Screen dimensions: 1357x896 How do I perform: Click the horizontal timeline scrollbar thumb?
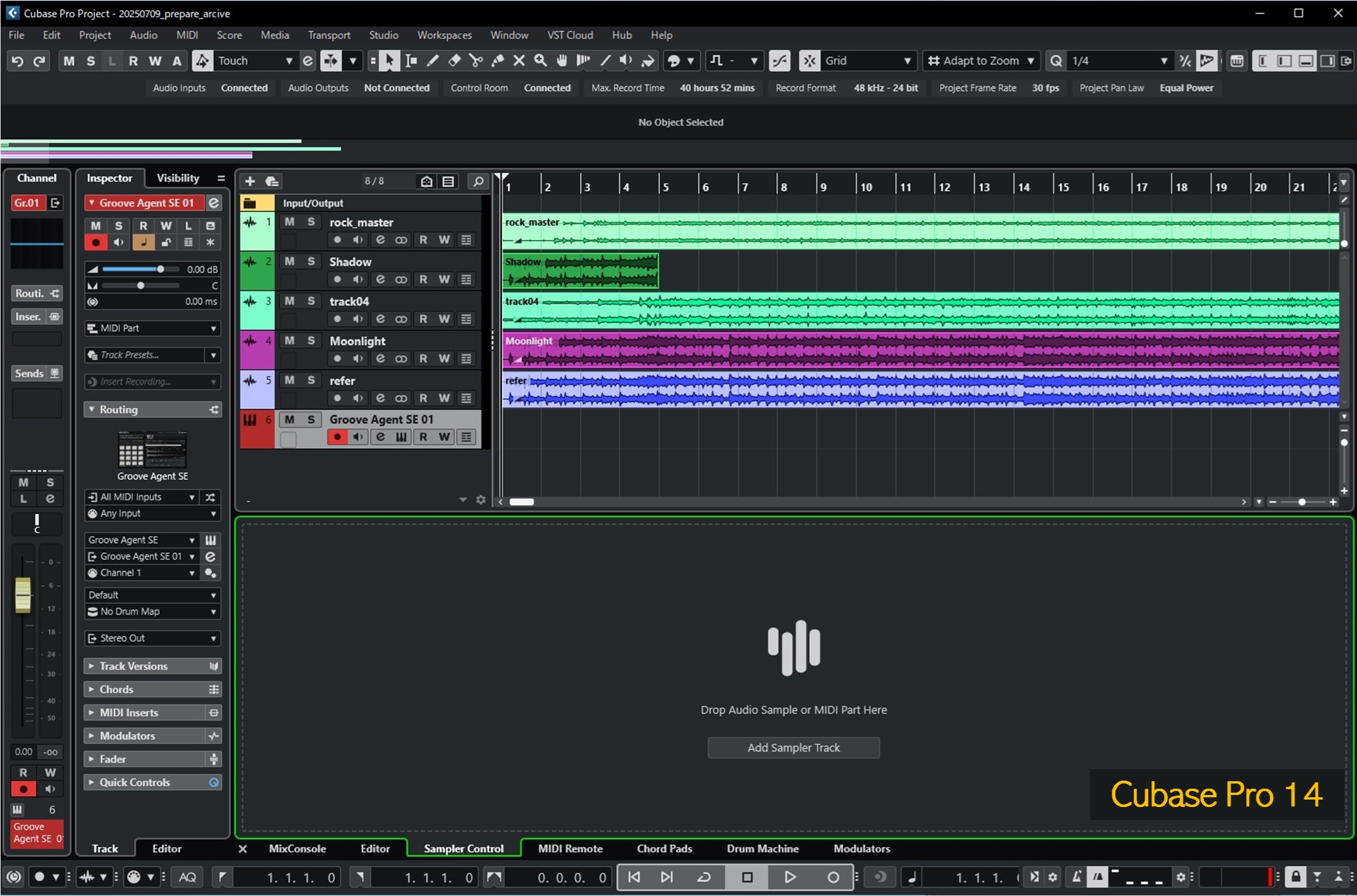click(x=521, y=502)
